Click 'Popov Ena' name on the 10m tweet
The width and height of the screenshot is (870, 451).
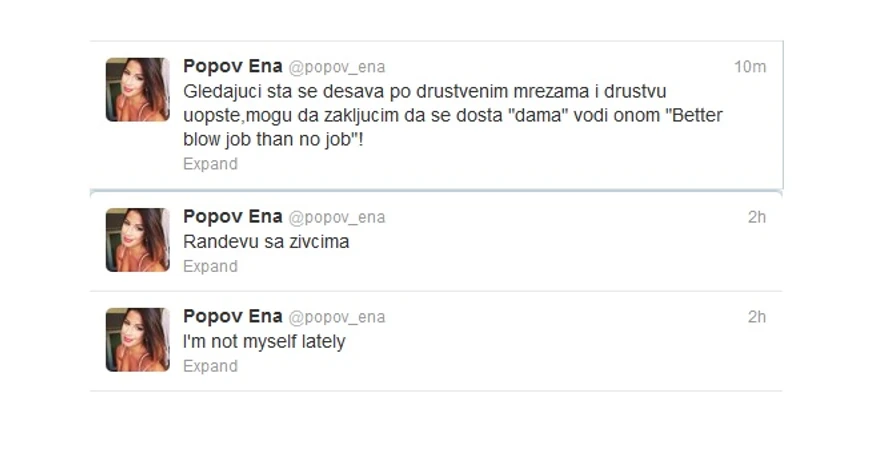pos(232,66)
